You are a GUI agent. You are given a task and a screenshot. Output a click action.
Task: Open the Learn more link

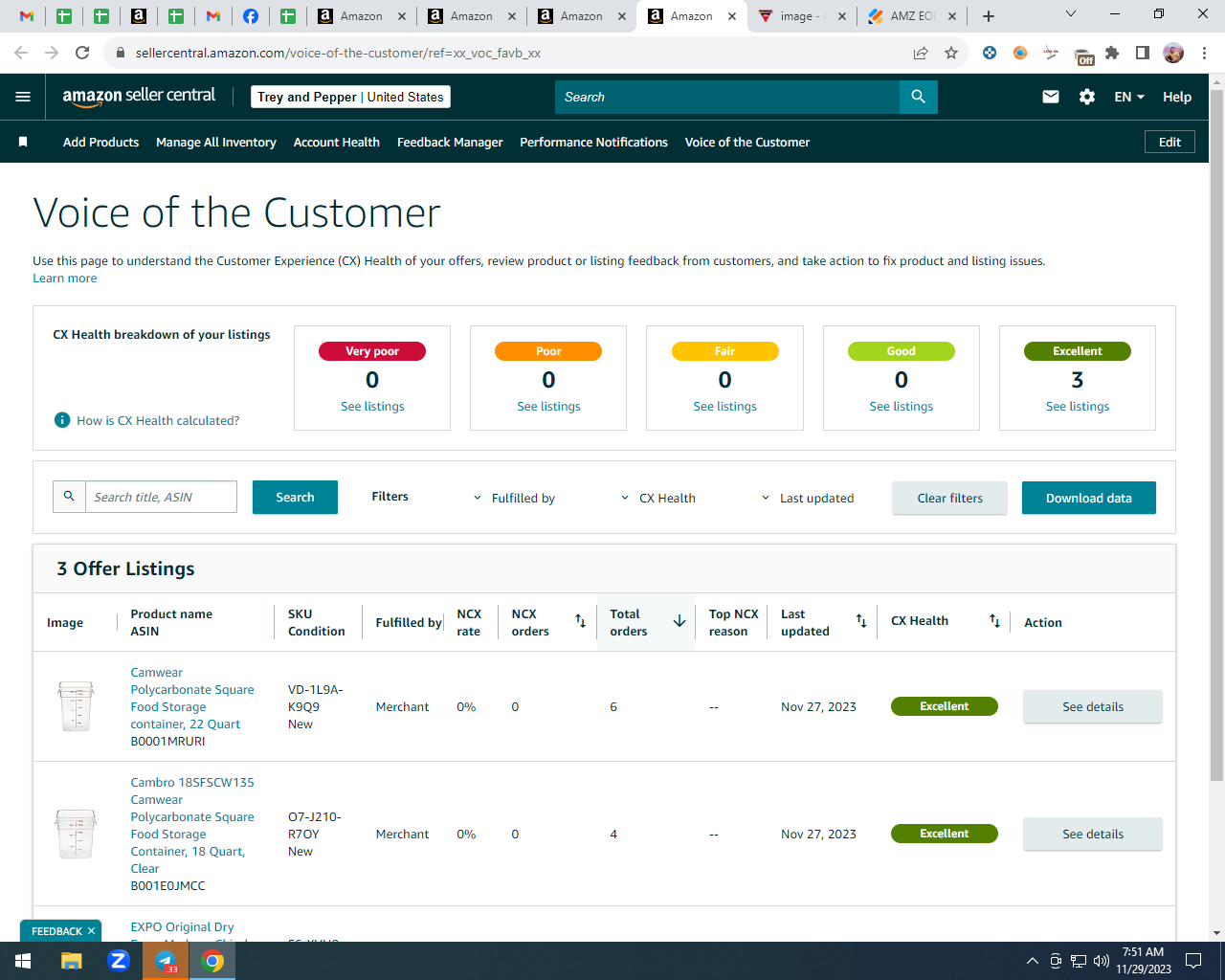point(64,278)
